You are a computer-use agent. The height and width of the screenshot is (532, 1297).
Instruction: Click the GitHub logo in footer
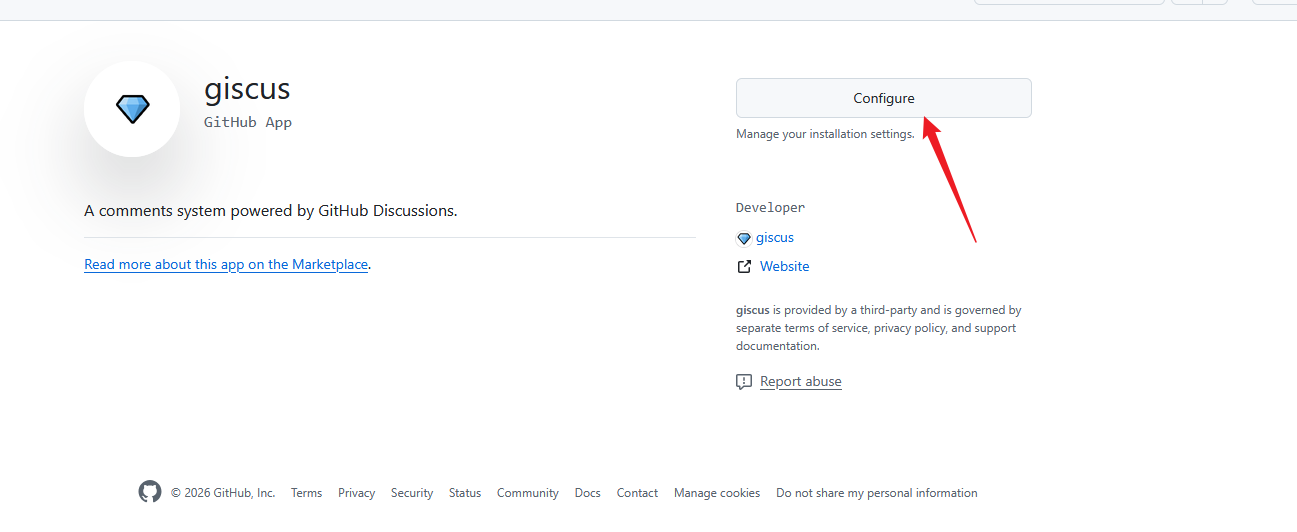point(149,492)
